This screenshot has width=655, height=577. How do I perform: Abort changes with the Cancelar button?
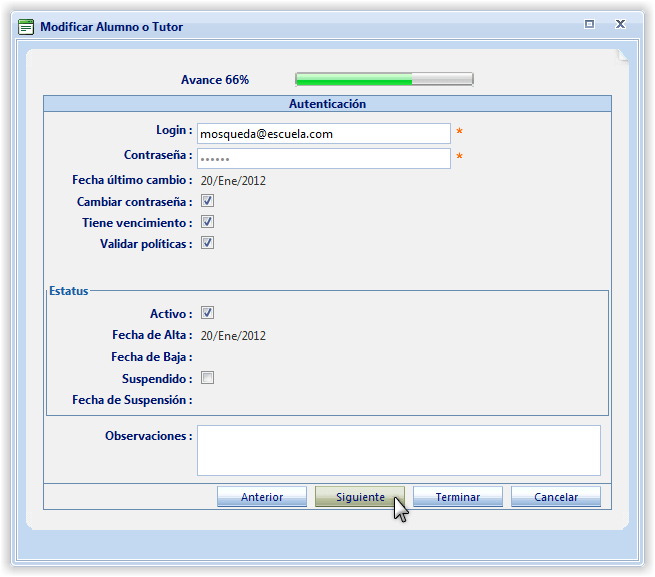(556, 497)
